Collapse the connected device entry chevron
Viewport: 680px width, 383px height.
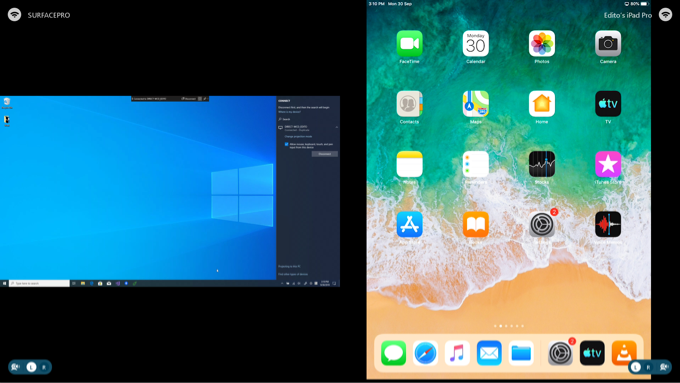pyautogui.click(x=337, y=127)
